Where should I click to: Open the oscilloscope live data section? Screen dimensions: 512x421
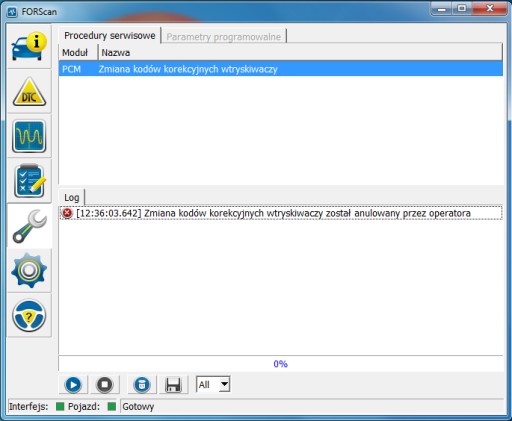(29, 136)
